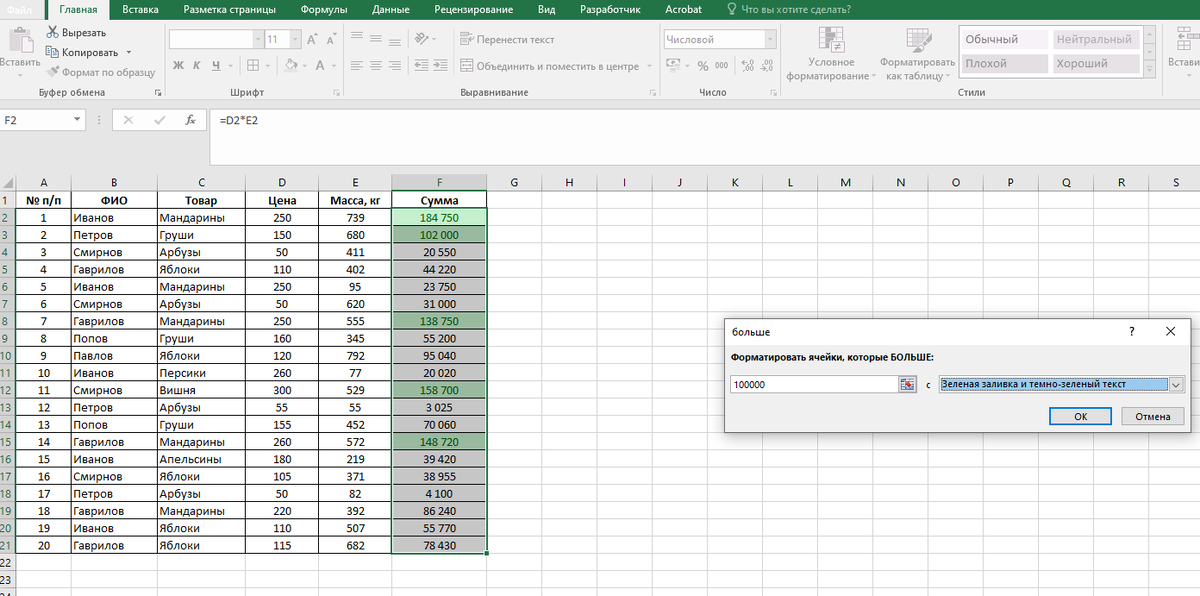Image resolution: width=1200 pixels, height=596 pixels.
Task: Open the format style dropdown in the dialog
Action: [x=1176, y=384]
